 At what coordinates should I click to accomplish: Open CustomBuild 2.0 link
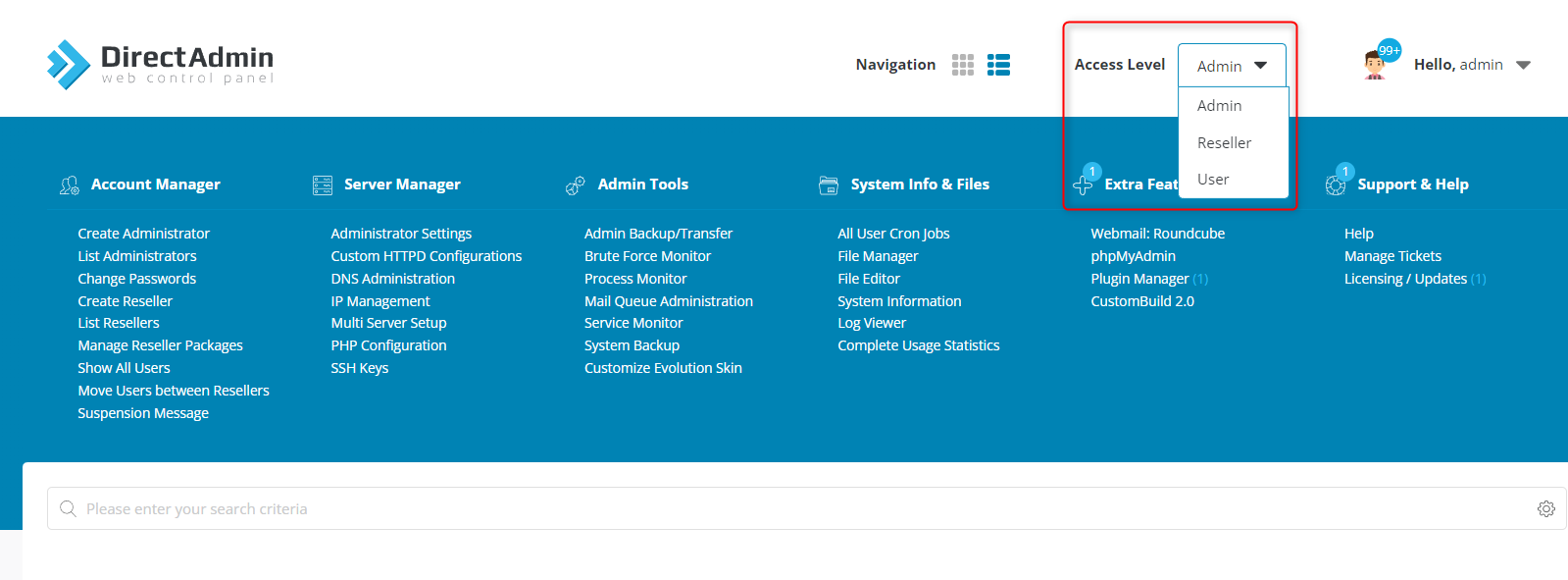click(1142, 301)
